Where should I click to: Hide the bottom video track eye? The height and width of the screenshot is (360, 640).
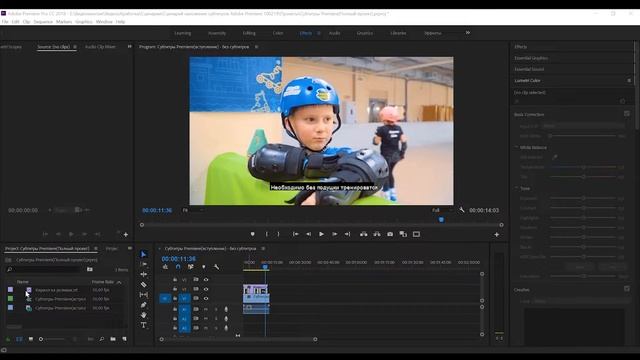pos(206,298)
